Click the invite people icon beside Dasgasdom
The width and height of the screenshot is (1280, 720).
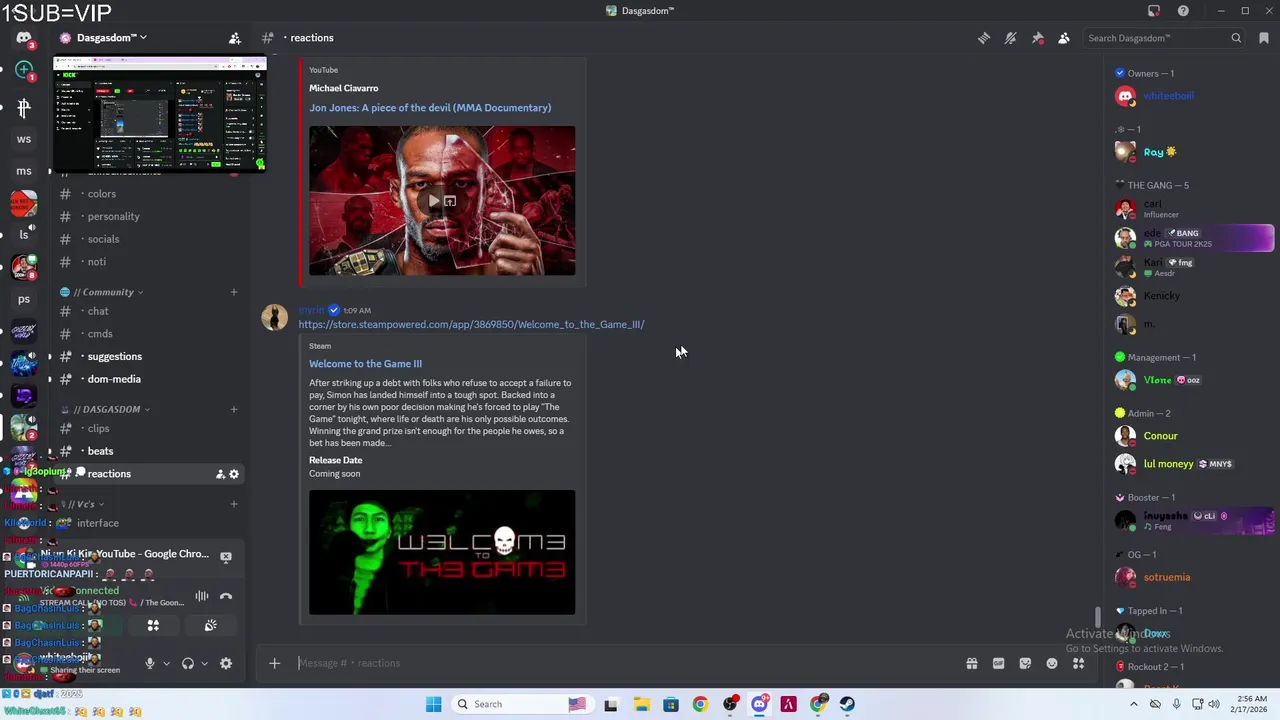point(234,38)
